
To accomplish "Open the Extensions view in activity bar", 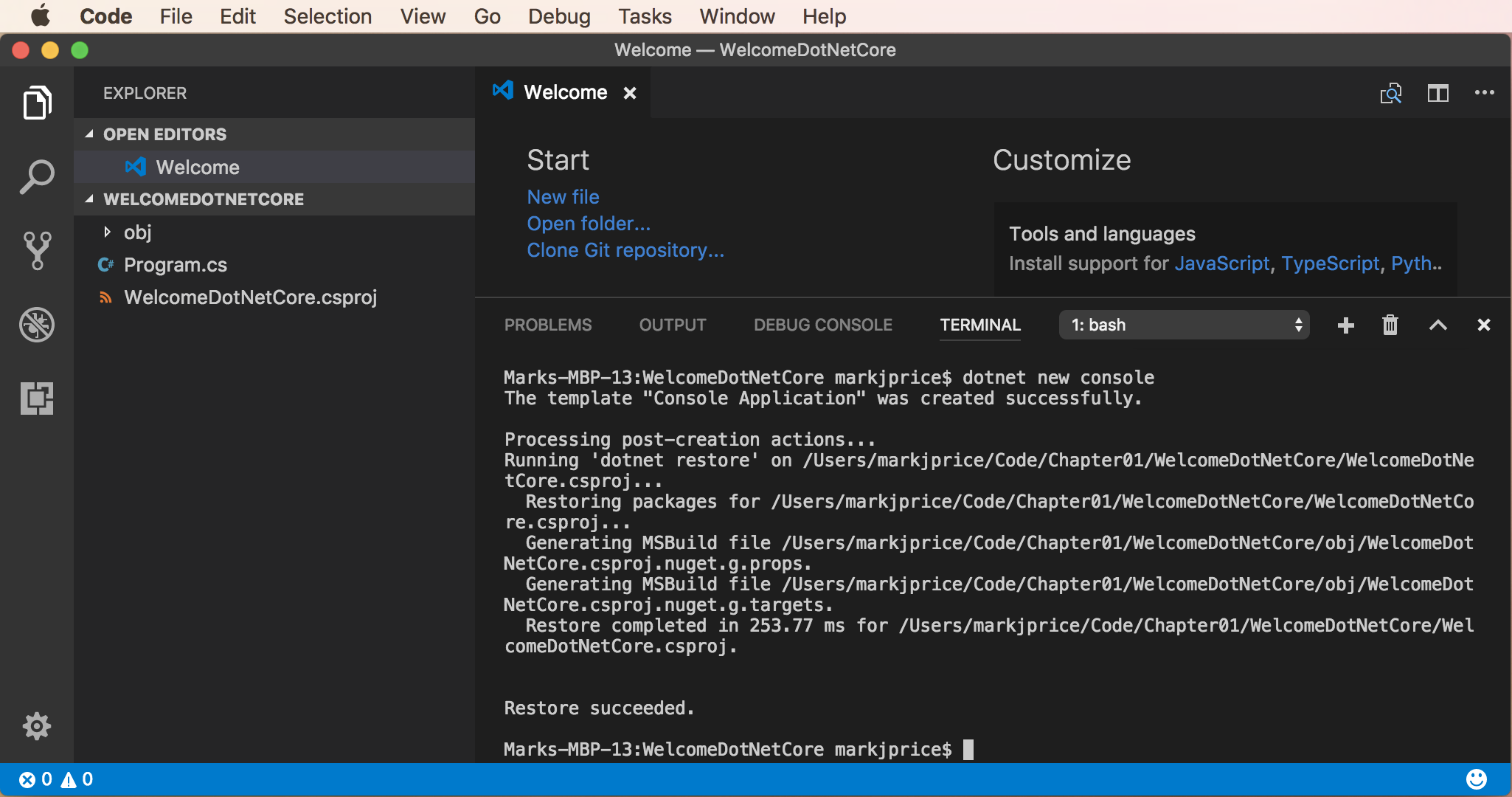I will click(x=37, y=398).
